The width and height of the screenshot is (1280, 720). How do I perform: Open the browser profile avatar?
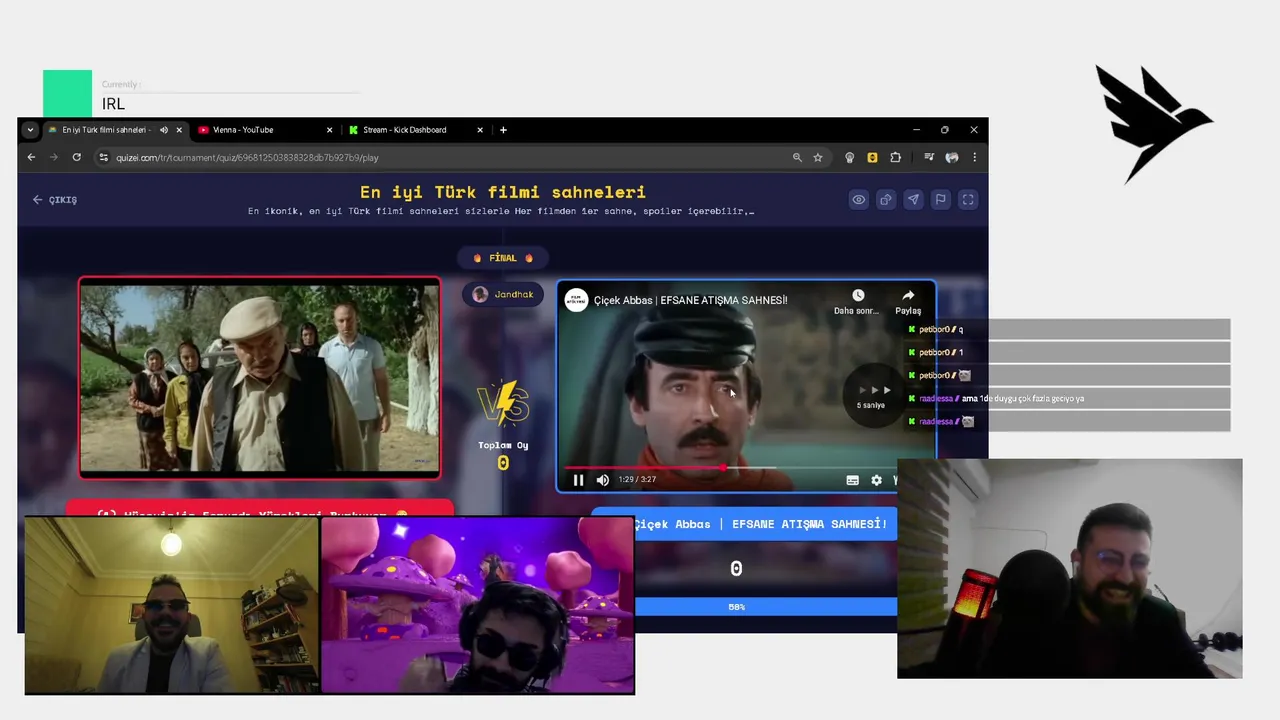(x=952, y=157)
